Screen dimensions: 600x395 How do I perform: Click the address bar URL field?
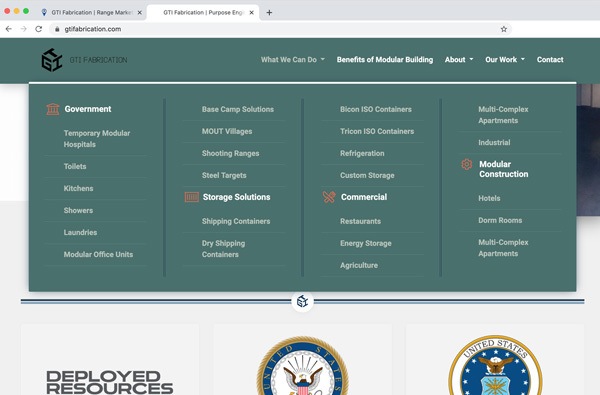pos(280,29)
